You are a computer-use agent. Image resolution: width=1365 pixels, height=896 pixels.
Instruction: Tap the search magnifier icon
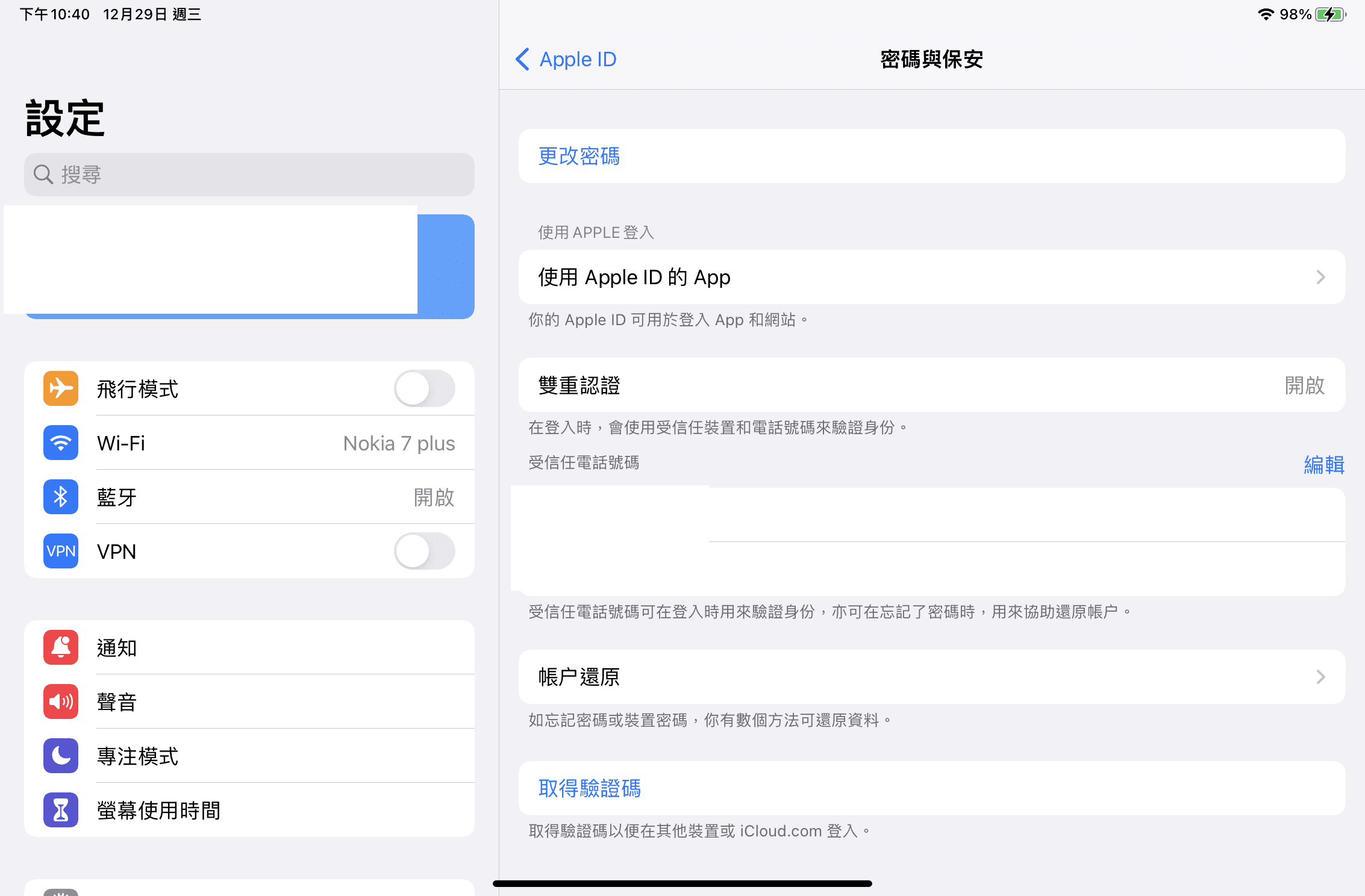point(43,175)
